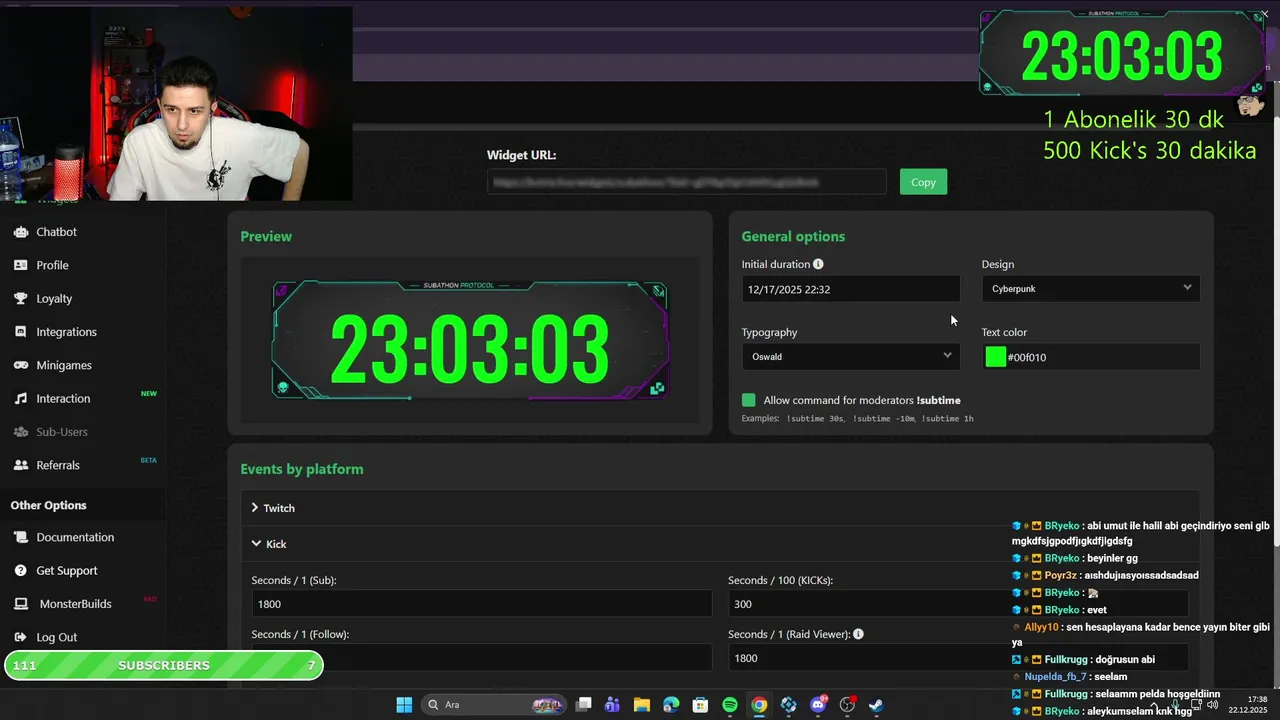Open Microsoft Store from the taskbar
1280x720 pixels.
(x=701, y=705)
